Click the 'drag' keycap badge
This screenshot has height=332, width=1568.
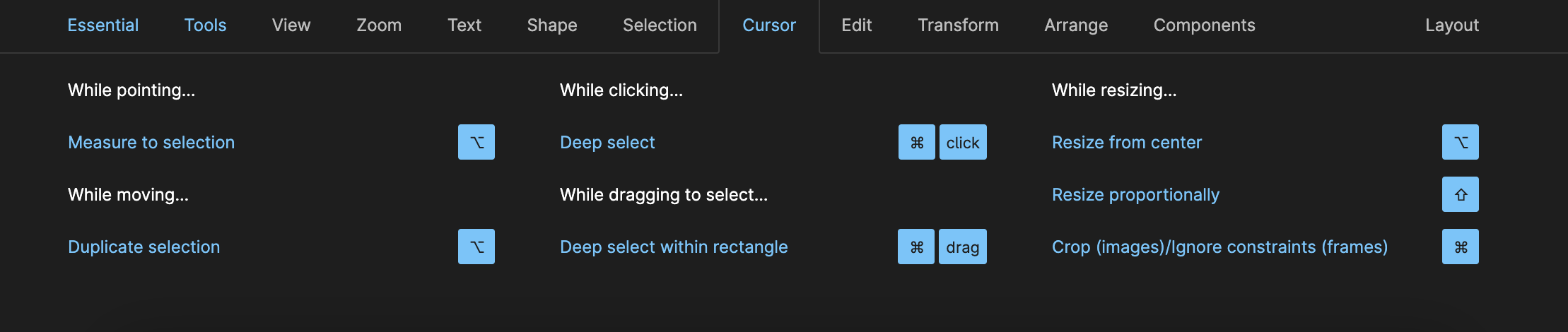coord(963,247)
